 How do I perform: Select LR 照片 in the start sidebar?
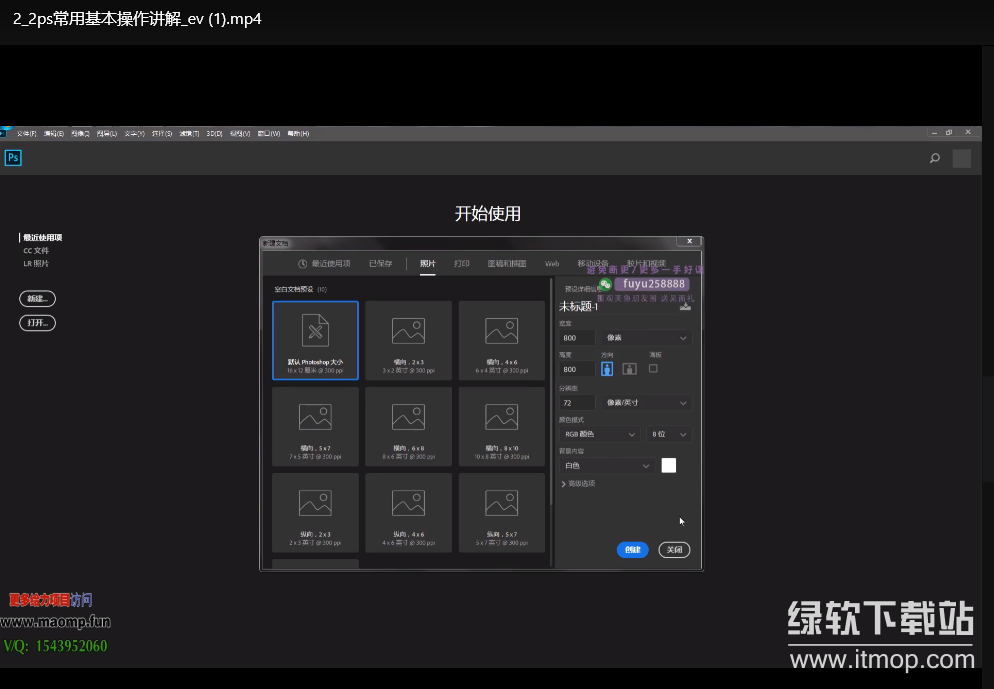tap(36, 264)
